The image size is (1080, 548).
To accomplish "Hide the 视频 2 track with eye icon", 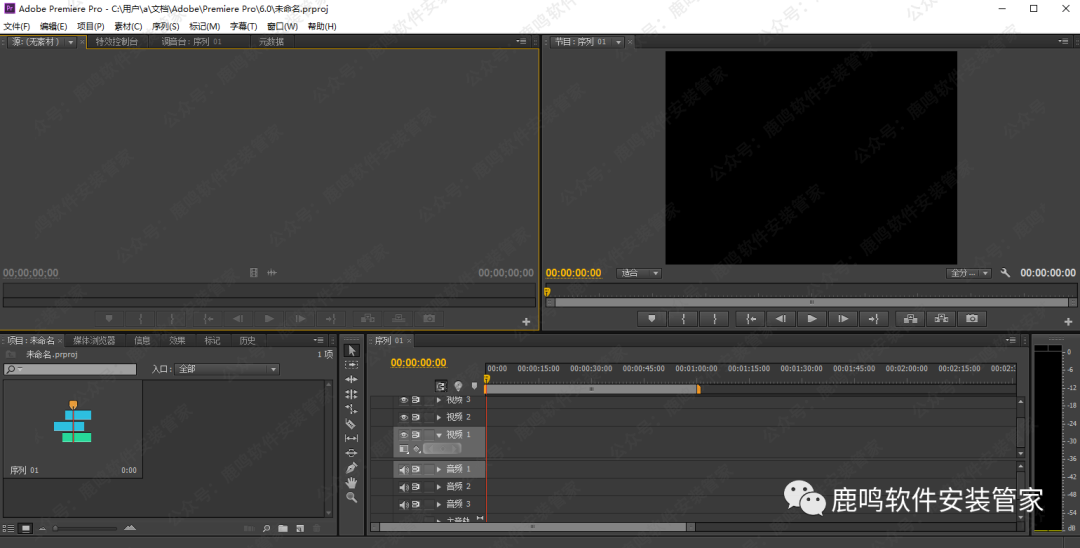I will pos(404,417).
